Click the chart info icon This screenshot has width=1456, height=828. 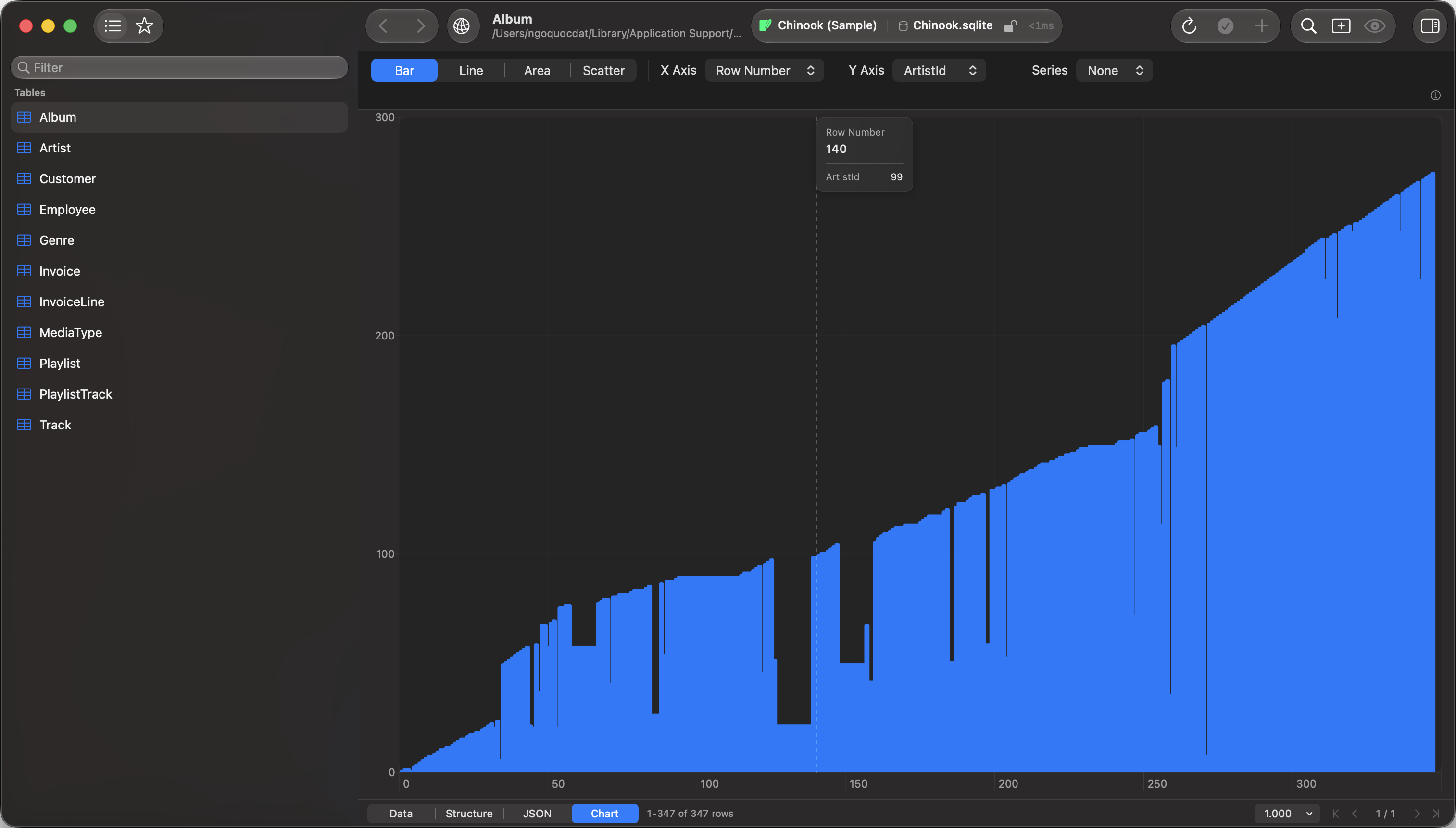tap(1435, 95)
